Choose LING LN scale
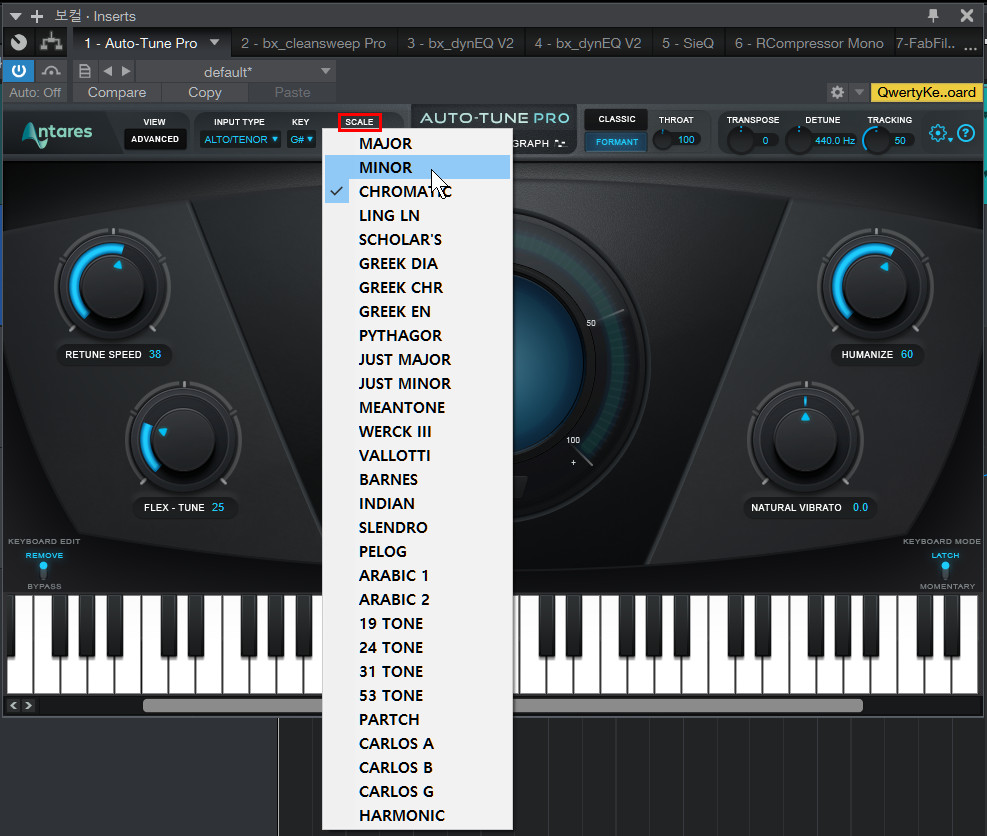The image size is (987, 836). point(417,215)
